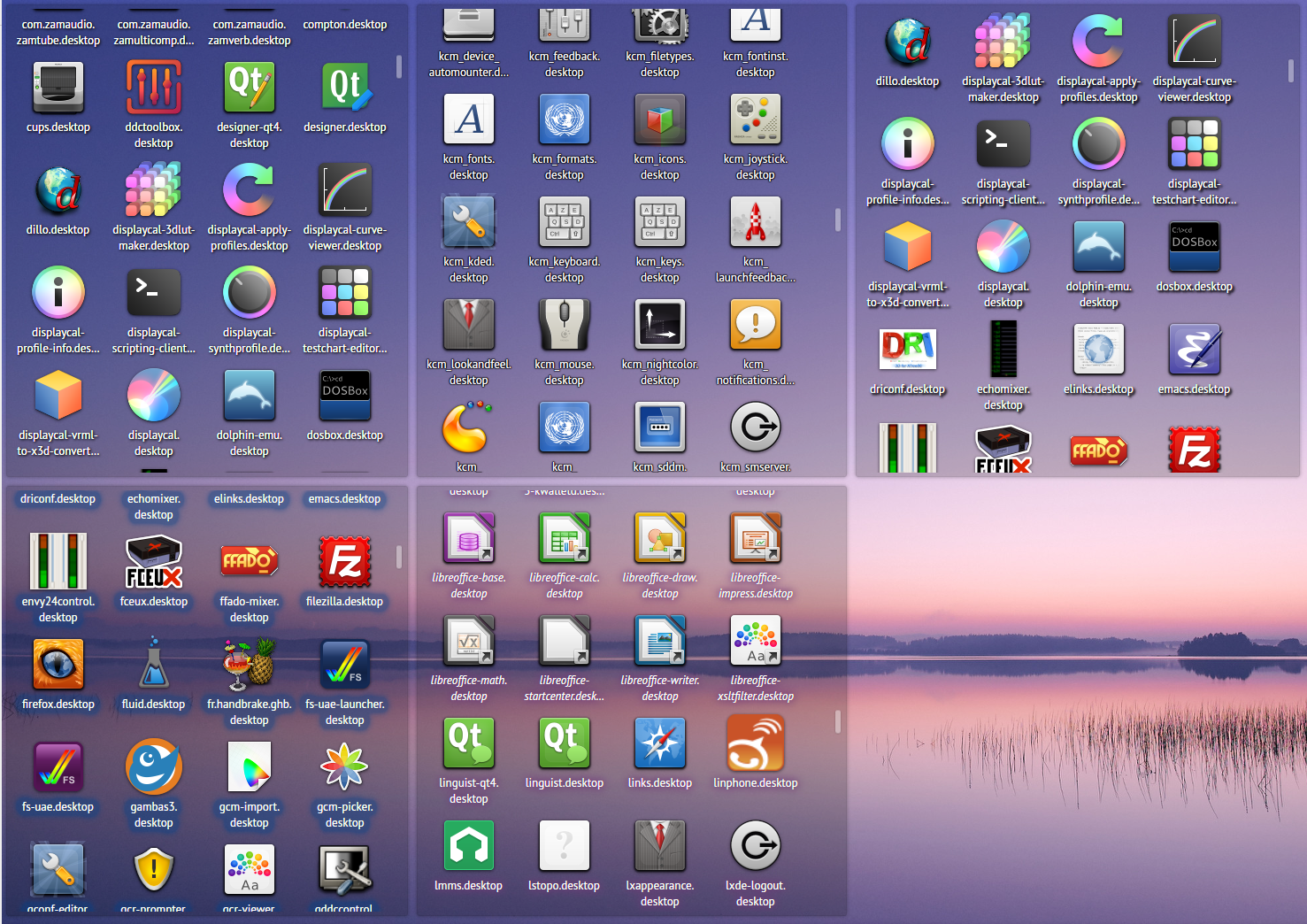
Task: Select kcm_mouse.desktop
Action: (x=565, y=325)
